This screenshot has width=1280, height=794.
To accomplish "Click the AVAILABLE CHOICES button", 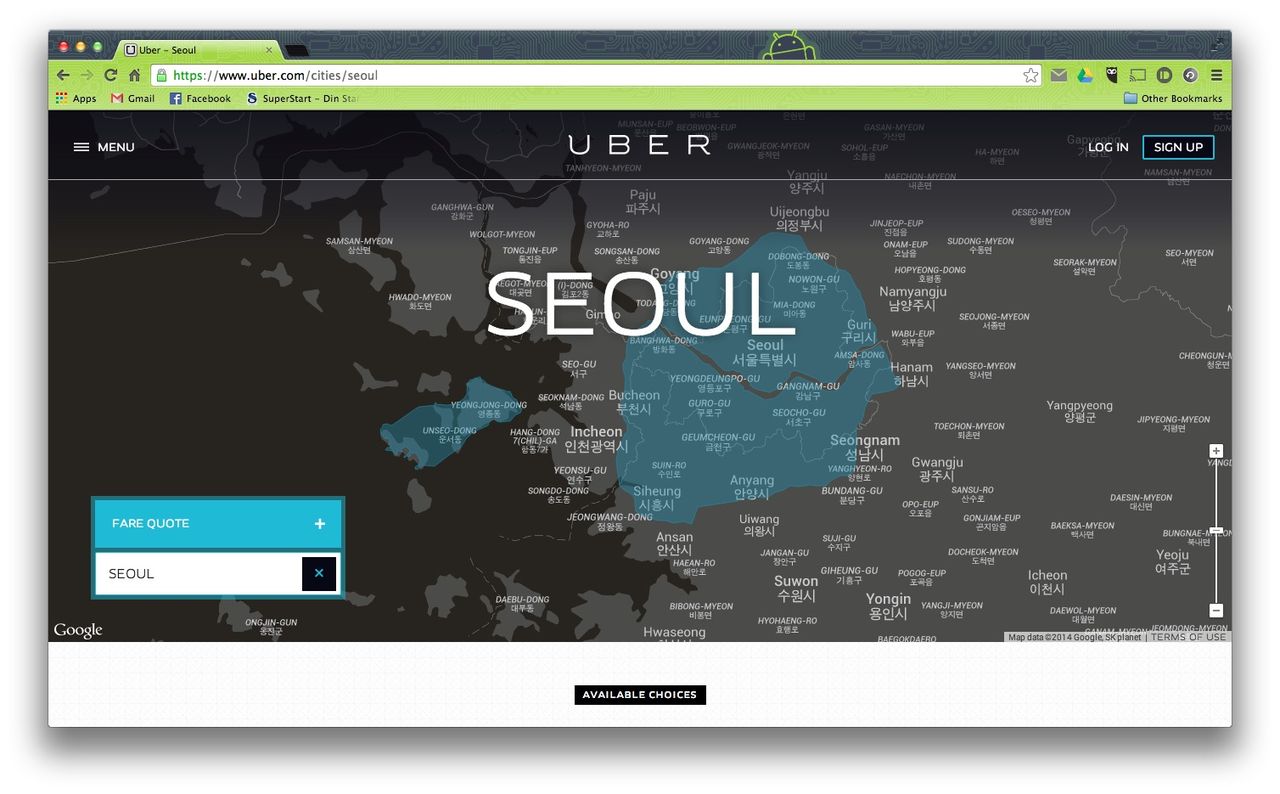I will click(640, 694).
